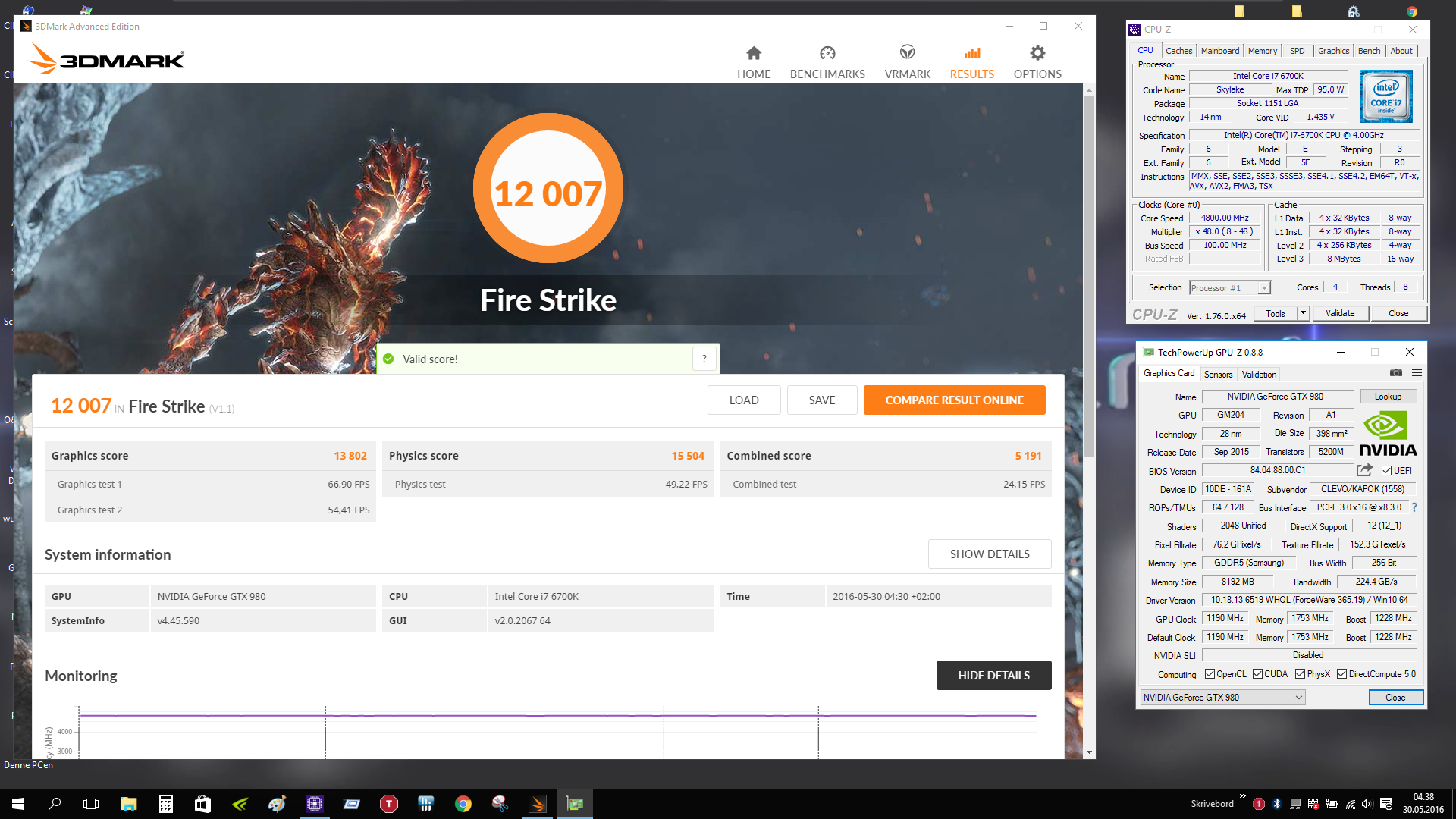Screen dimensions: 1456x819
Task: Click the SAVE button
Action: pyautogui.click(x=822, y=400)
